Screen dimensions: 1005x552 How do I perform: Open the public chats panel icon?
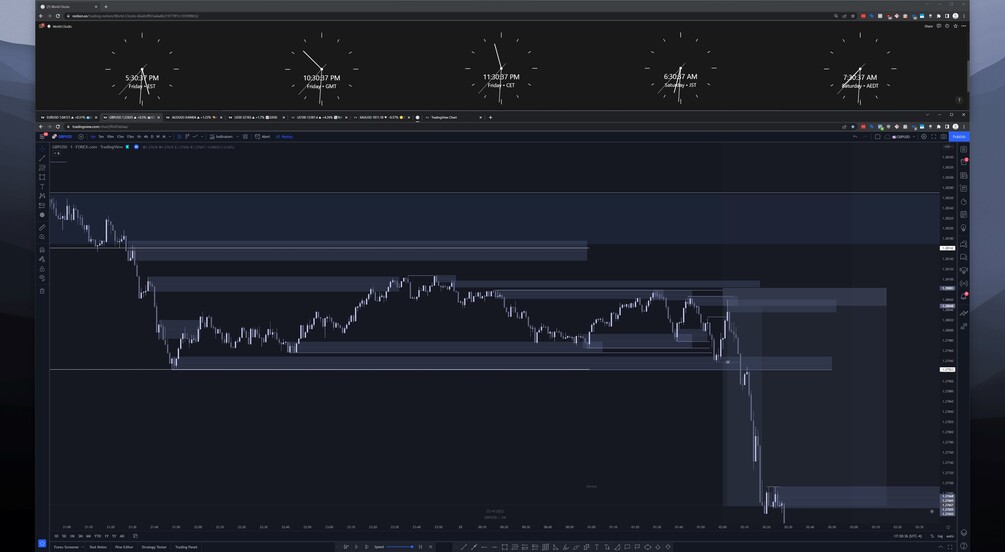963,244
